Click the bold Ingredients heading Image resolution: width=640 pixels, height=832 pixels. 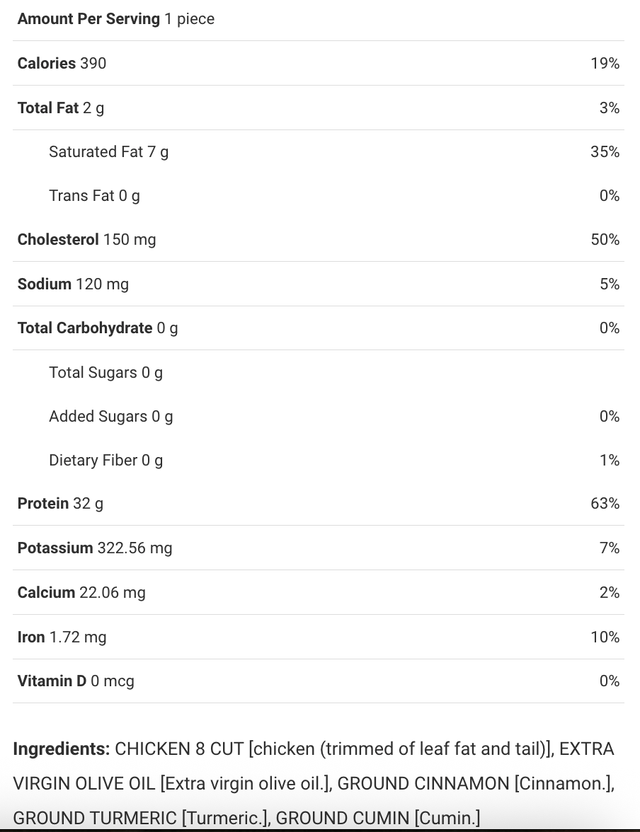(x=61, y=748)
